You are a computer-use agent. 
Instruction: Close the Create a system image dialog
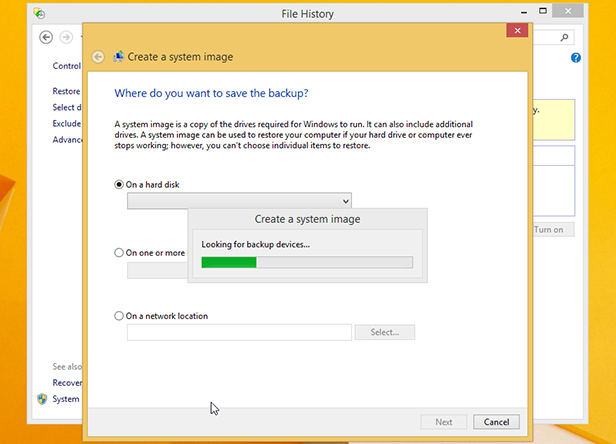point(517,31)
